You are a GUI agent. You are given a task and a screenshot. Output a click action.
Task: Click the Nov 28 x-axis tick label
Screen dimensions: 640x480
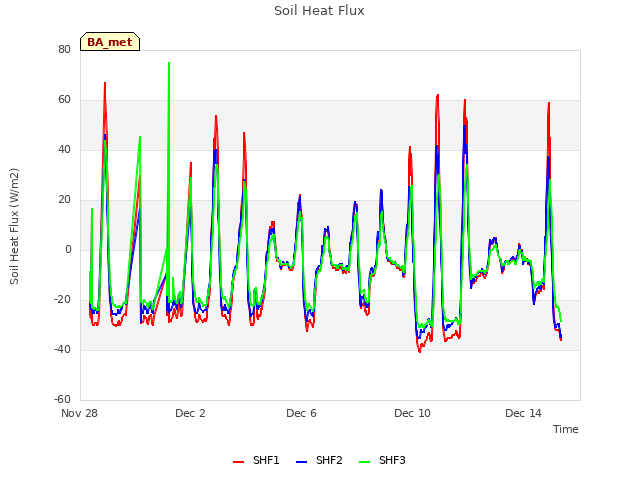(x=79, y=413)
